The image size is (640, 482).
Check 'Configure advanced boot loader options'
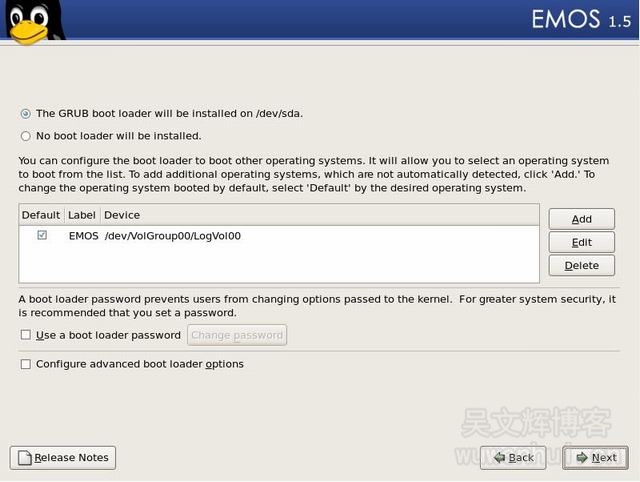(26, 364)
